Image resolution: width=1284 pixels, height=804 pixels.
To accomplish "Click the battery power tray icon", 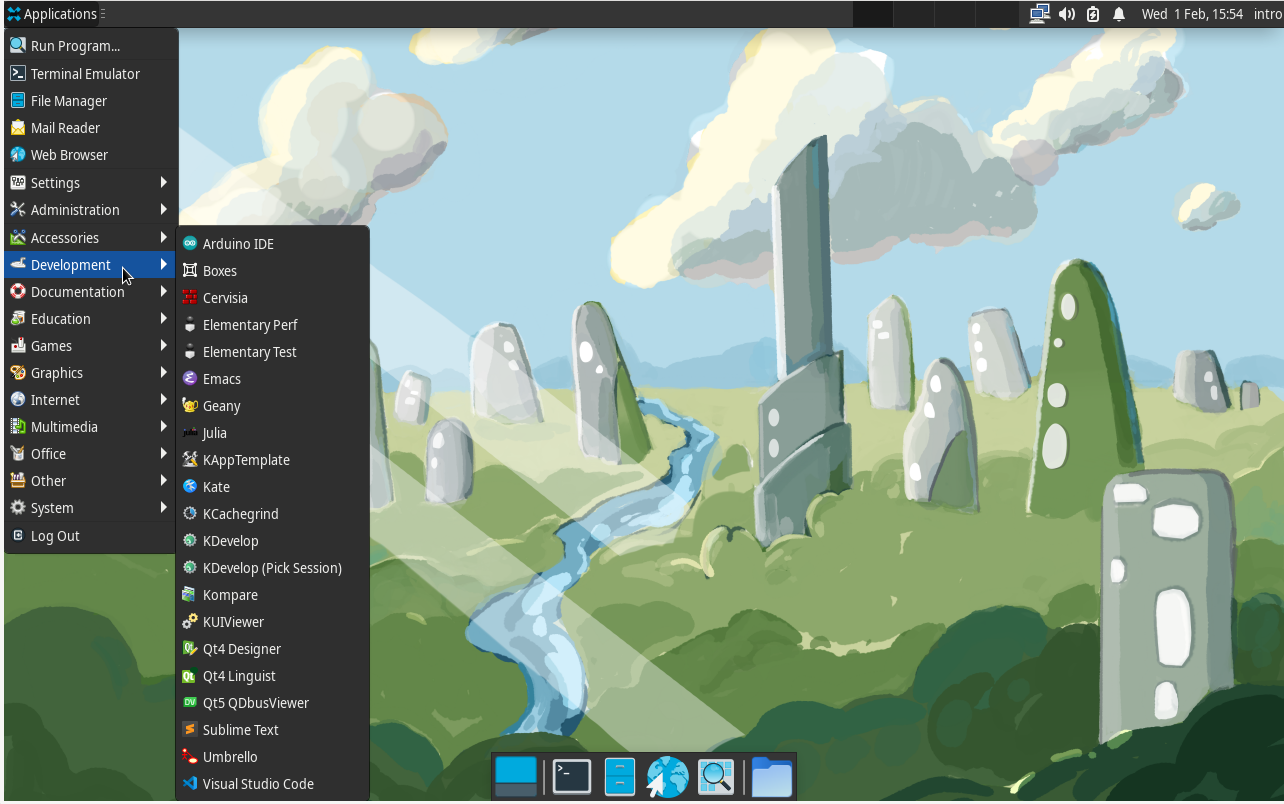I will click(1093, 14).
